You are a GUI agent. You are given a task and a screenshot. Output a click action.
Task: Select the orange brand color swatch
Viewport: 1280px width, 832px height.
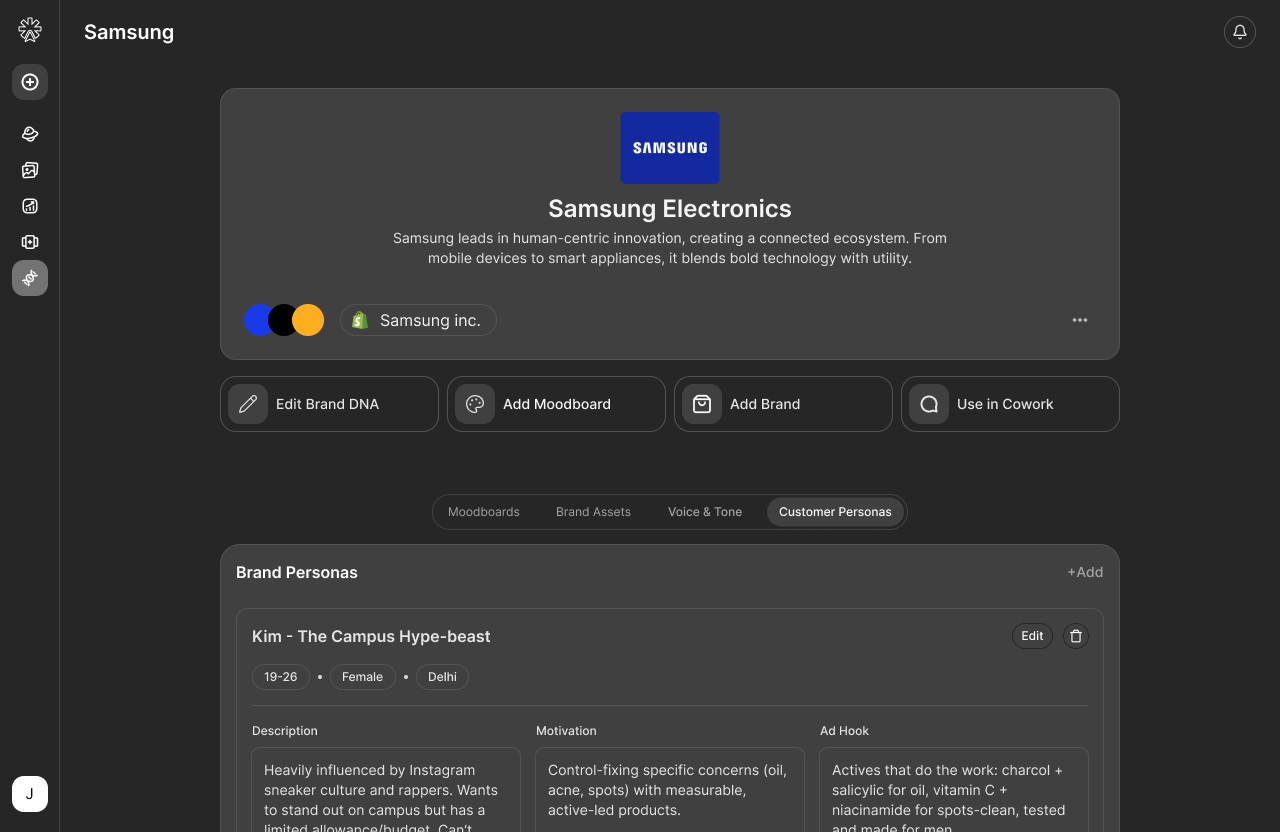point(310,320)
